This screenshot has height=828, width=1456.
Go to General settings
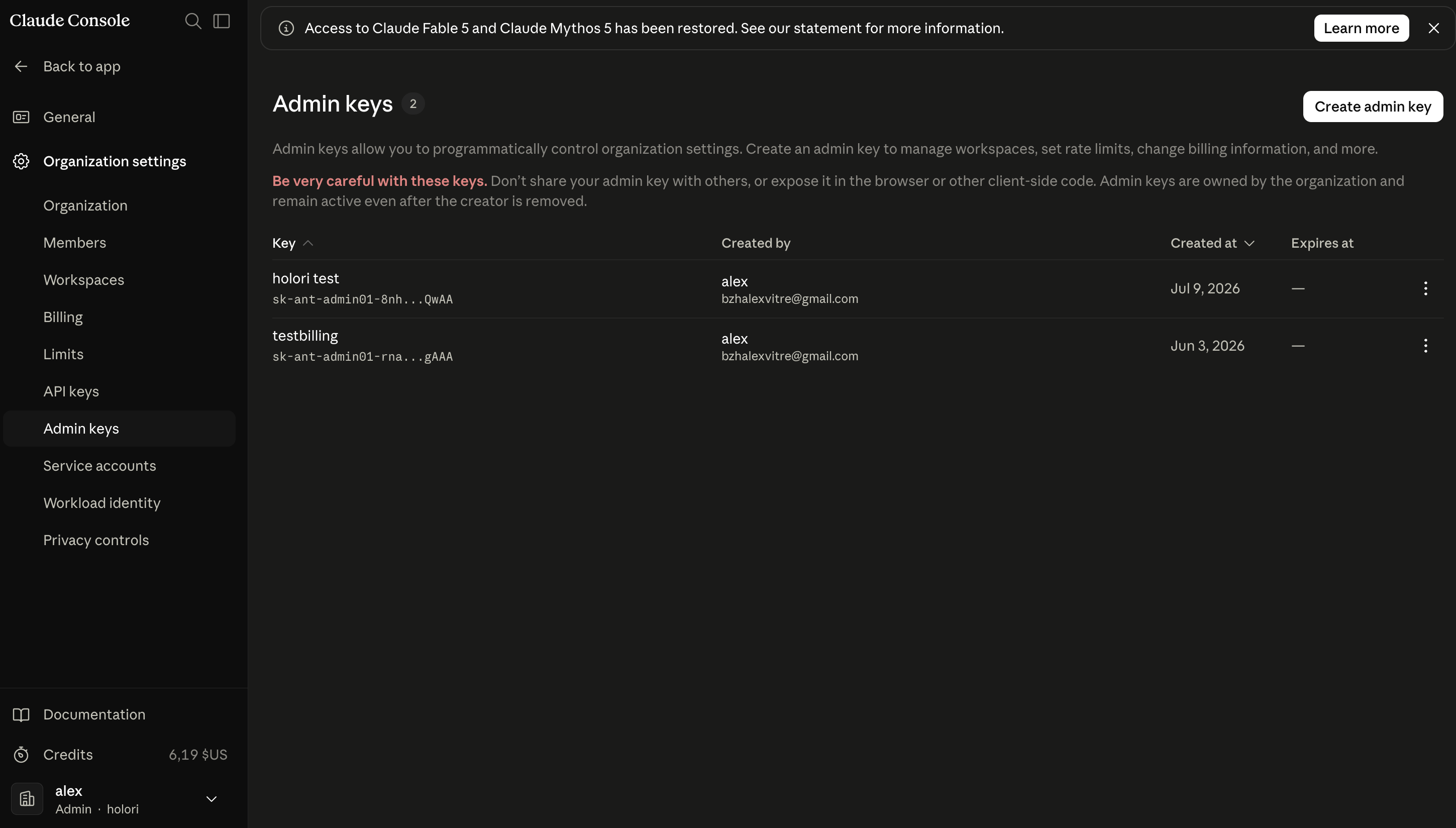pos(69,117)
